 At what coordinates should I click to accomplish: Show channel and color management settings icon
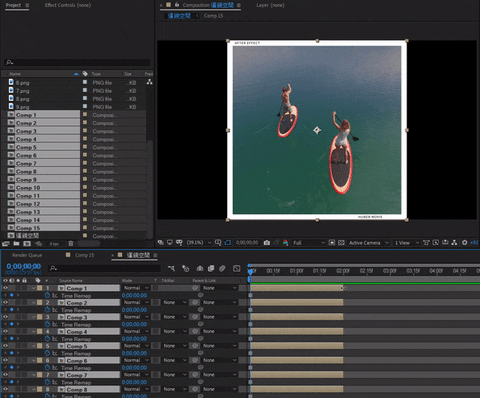(x=285, y=243)
